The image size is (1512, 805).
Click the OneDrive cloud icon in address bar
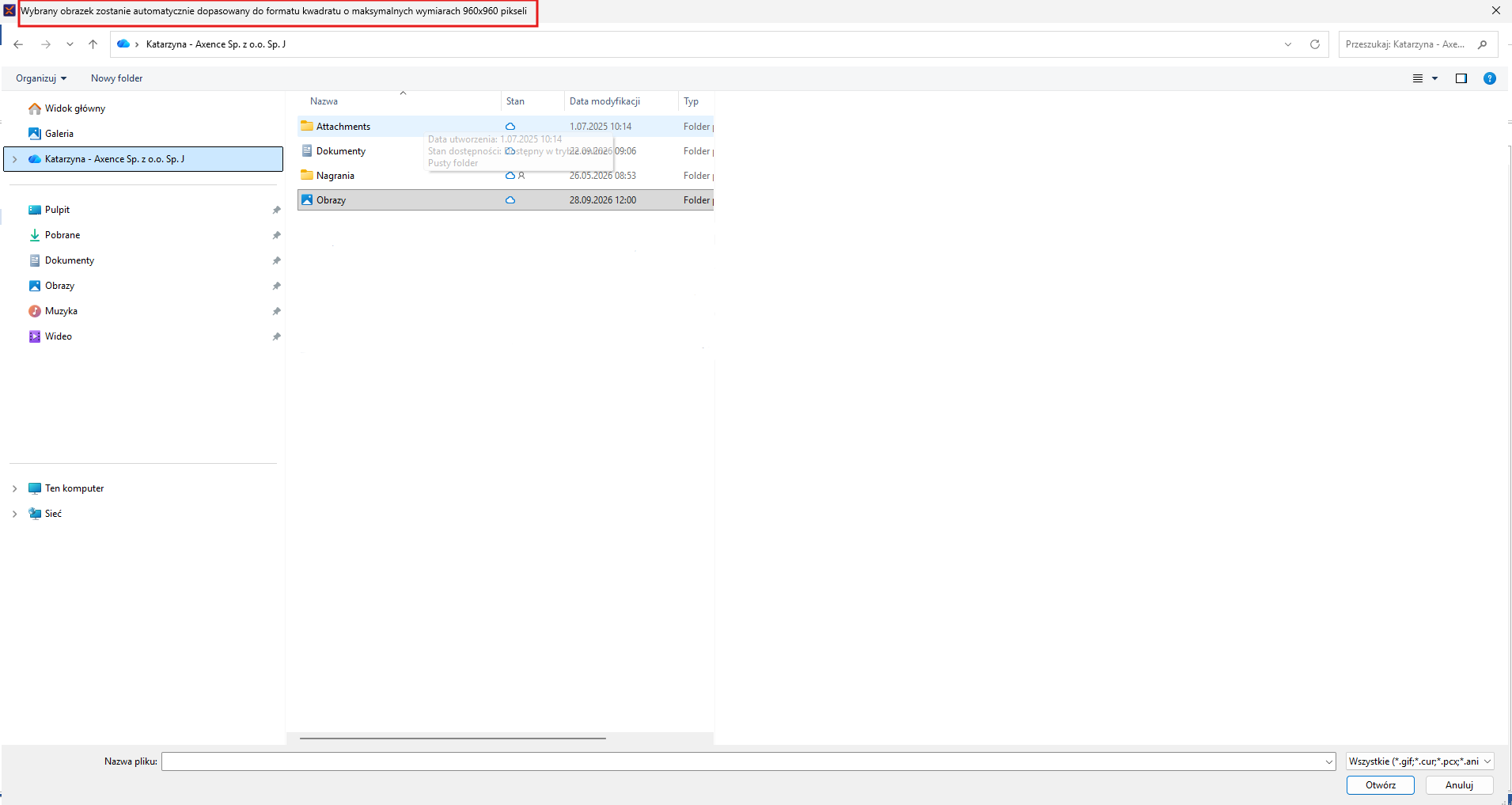pyautogui.click(x=123, y=44)
